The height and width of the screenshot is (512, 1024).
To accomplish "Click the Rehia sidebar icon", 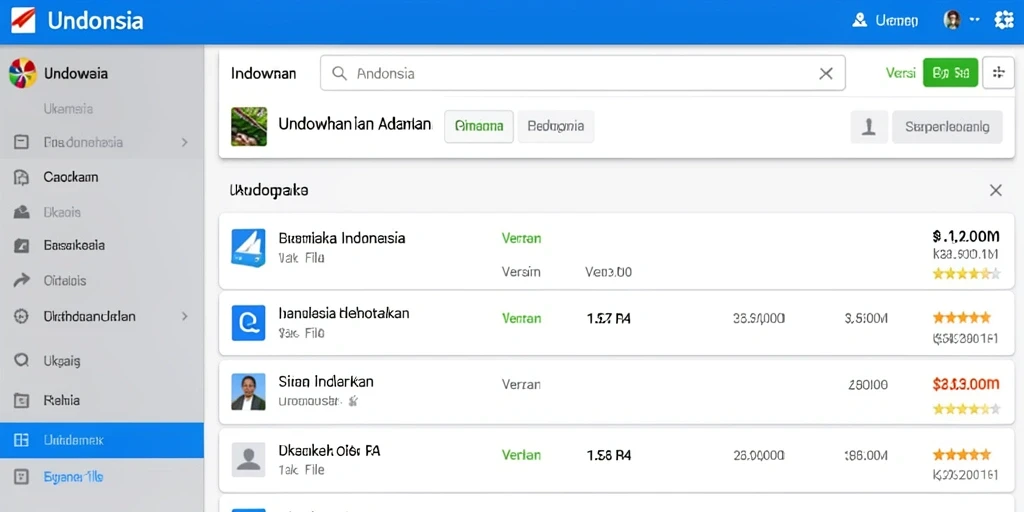I will (22, 400).
